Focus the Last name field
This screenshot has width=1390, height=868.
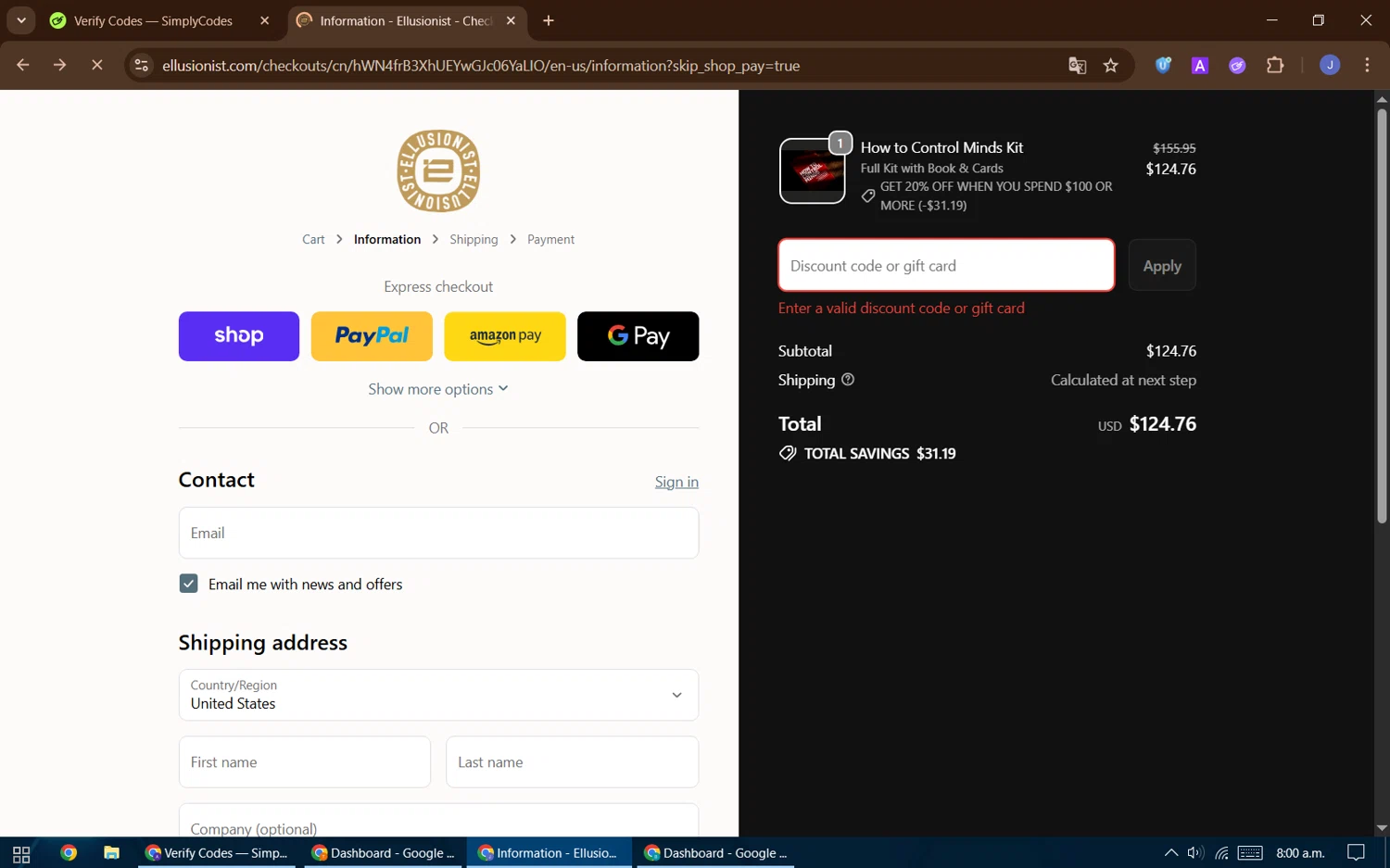pyautogui.click(x=572, y=761)
